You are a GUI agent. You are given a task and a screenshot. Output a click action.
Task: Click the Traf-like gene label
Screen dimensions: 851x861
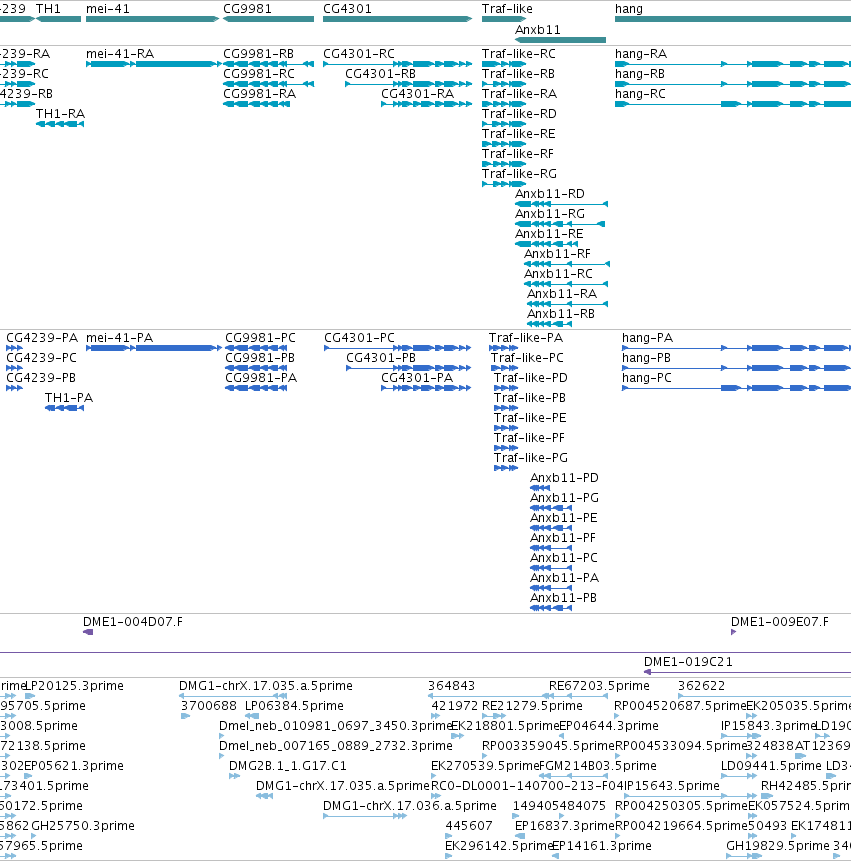point(507,9)
